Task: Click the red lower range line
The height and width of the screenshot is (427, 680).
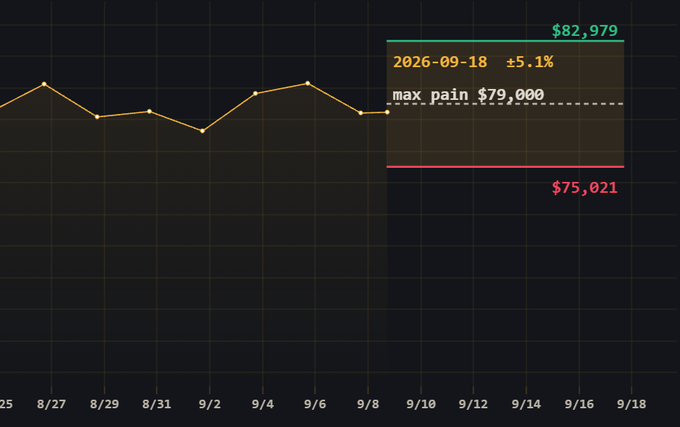Action: coord(505,166)
